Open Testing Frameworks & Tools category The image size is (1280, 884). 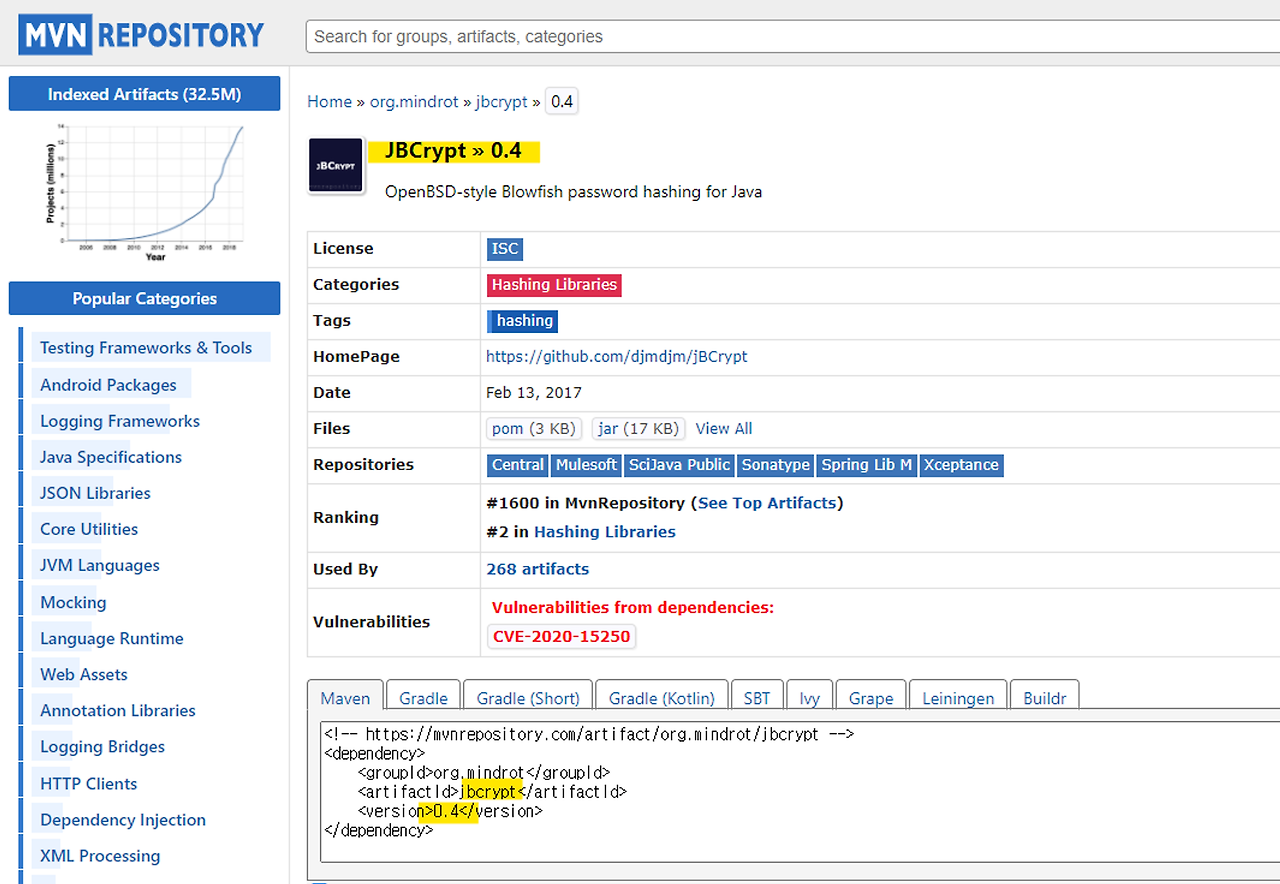[146, 348]
